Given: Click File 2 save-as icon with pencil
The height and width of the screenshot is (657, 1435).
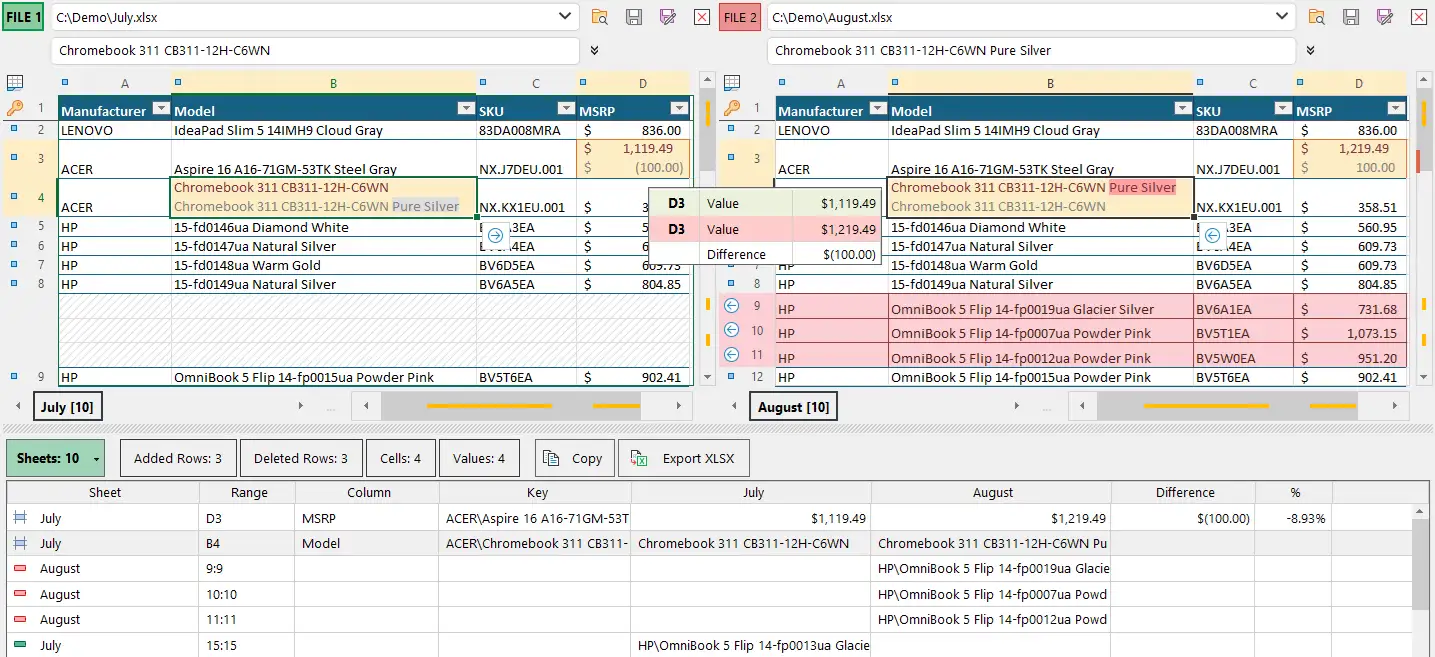Looking at the screenshot, I should tap(1385, 17).
